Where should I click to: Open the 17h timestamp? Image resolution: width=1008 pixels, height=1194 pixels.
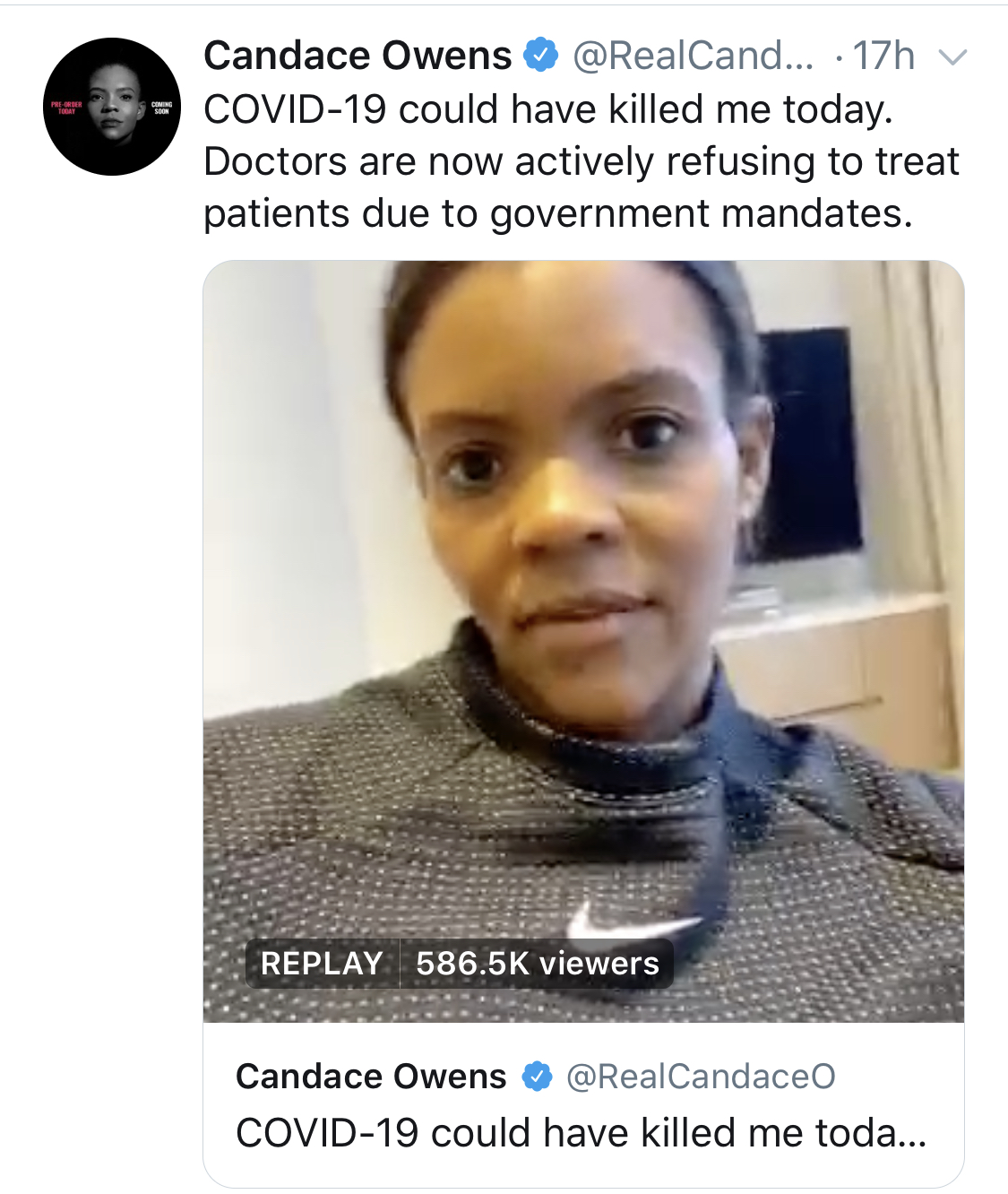[x=883, y=56]
